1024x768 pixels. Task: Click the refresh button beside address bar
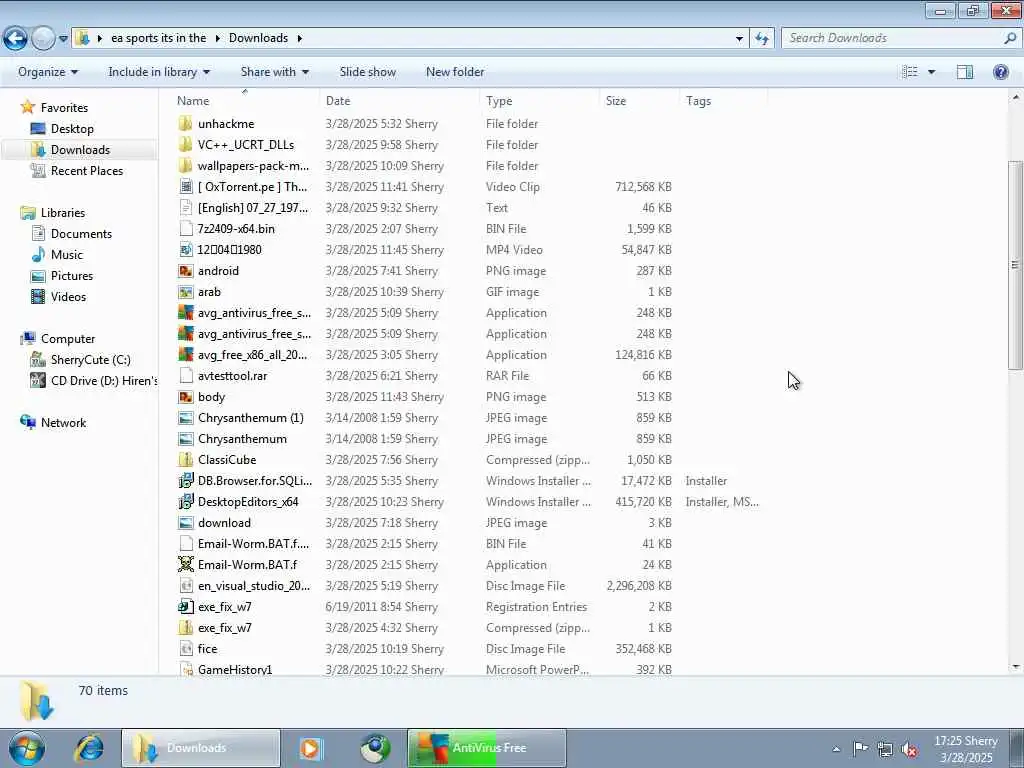(762, 39)
